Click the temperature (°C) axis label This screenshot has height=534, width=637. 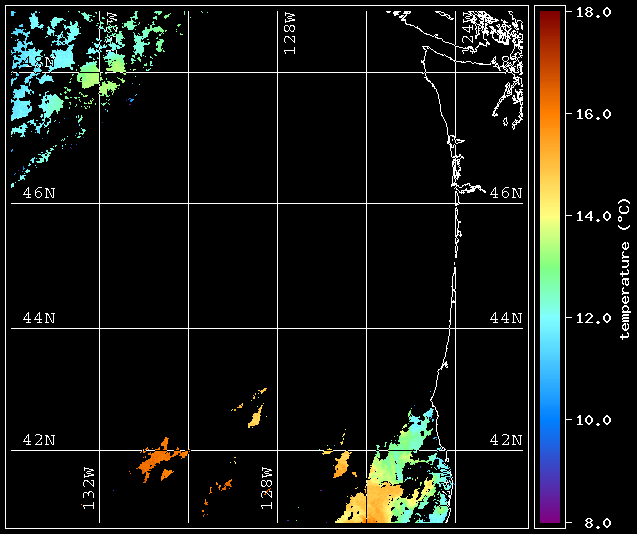(x=625, y=268)
